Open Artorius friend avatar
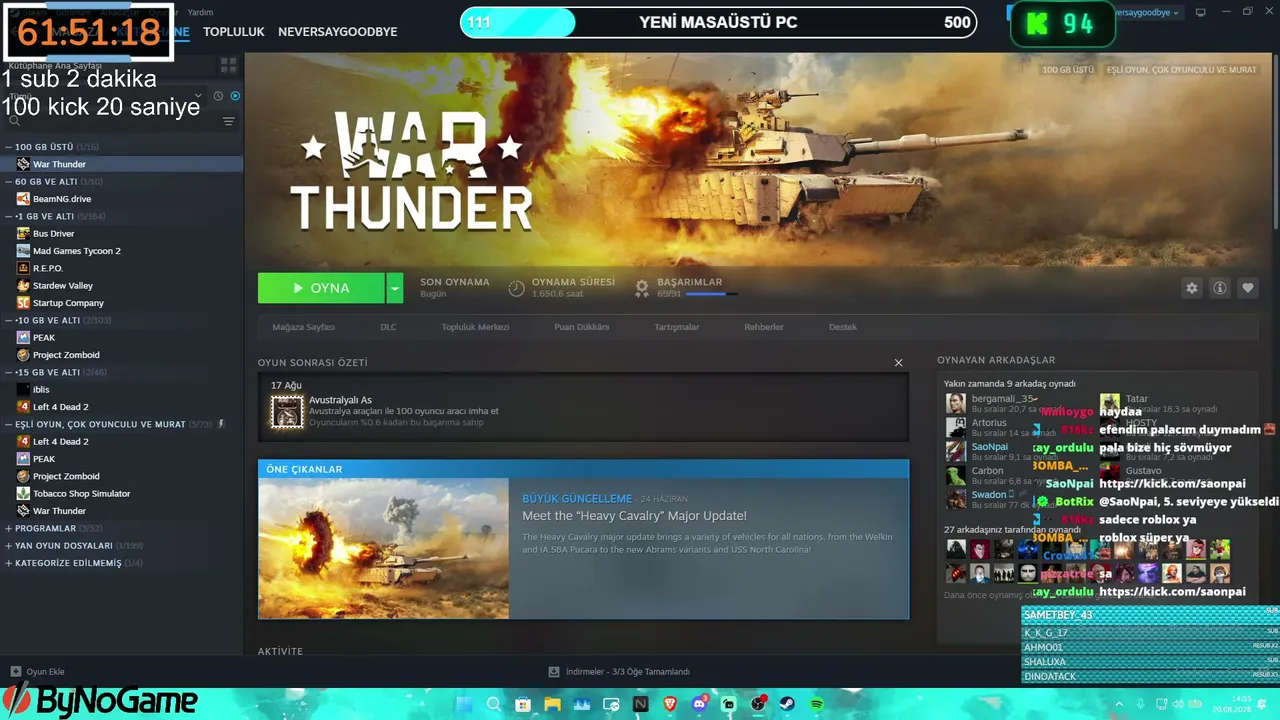The width and height of the screenshot is (1280, 720). click(x=956, y=427)
